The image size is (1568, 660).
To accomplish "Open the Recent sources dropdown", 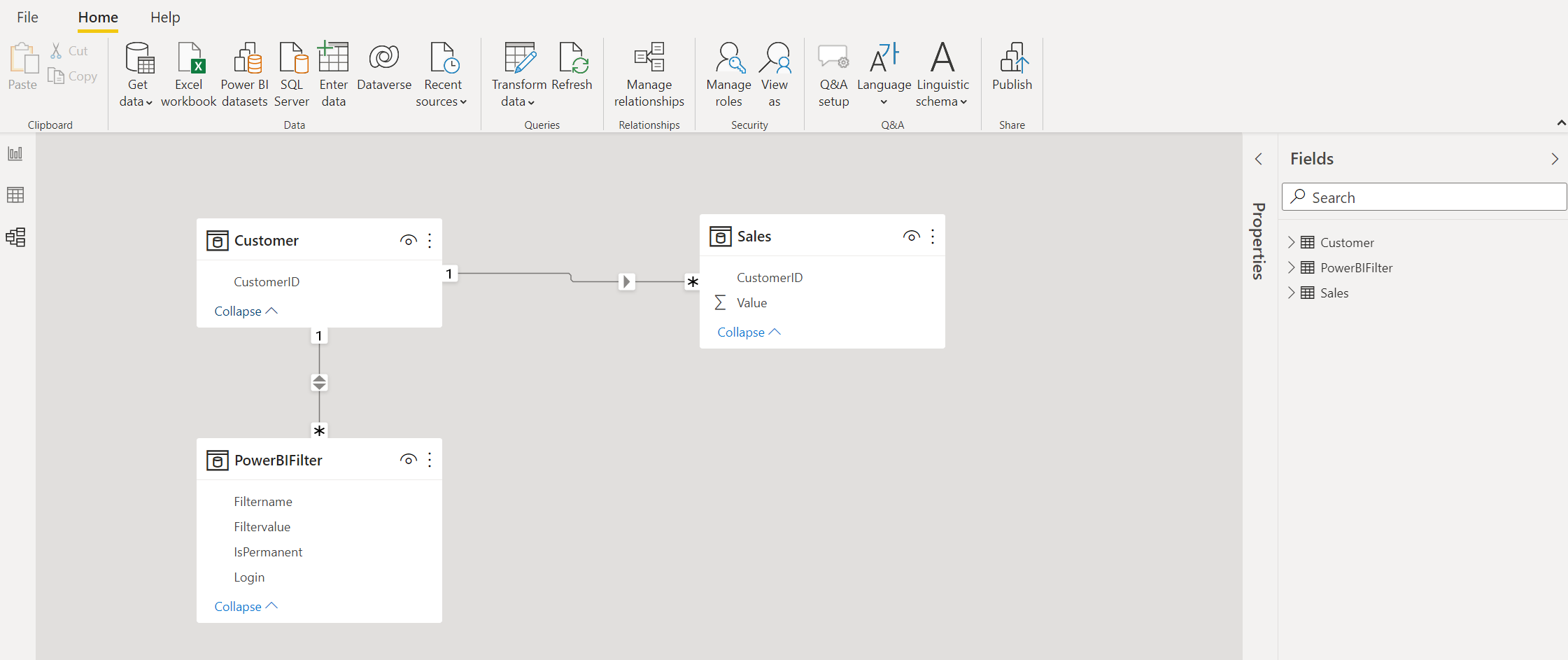I will (442, 93).
